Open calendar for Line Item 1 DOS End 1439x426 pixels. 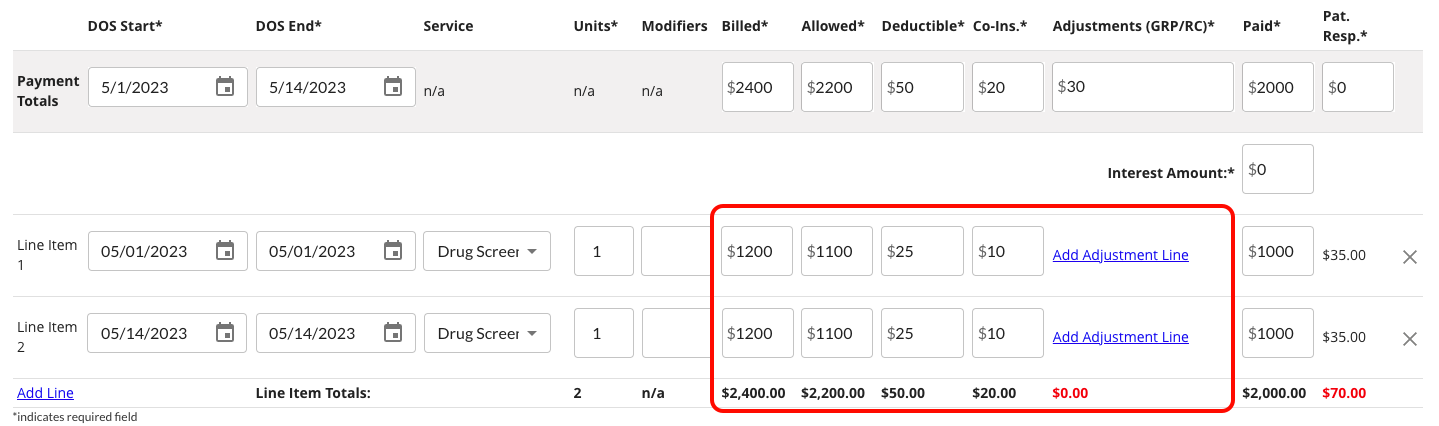pos(393,251)
